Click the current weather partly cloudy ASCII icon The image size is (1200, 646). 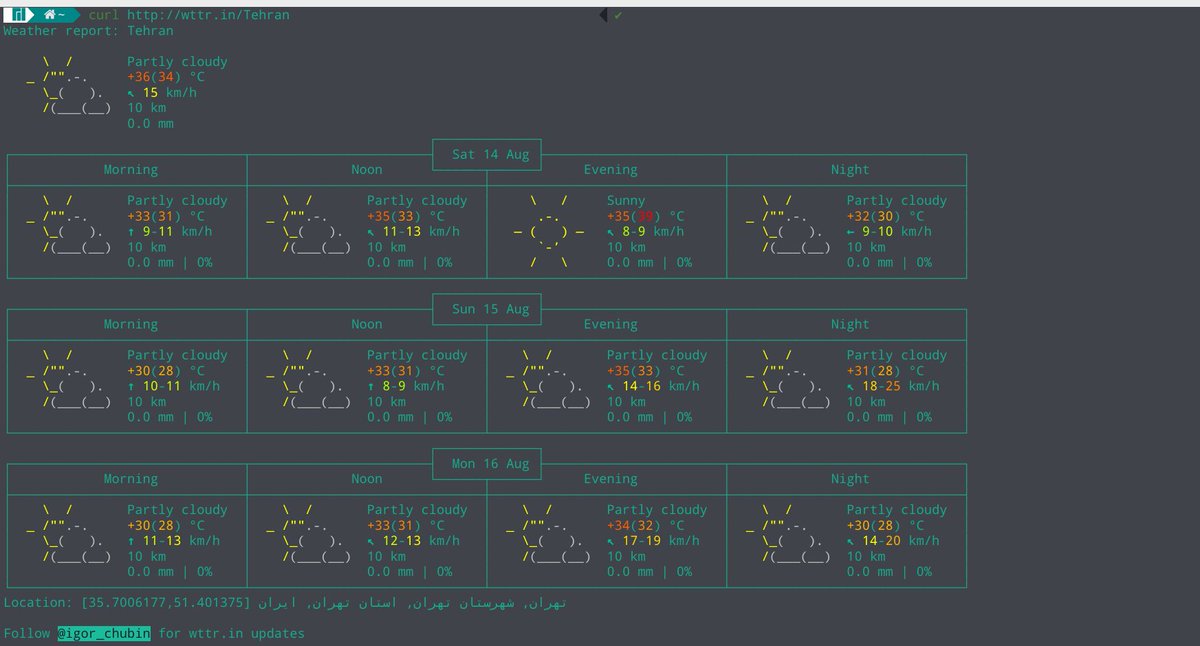tap(70, 85)
